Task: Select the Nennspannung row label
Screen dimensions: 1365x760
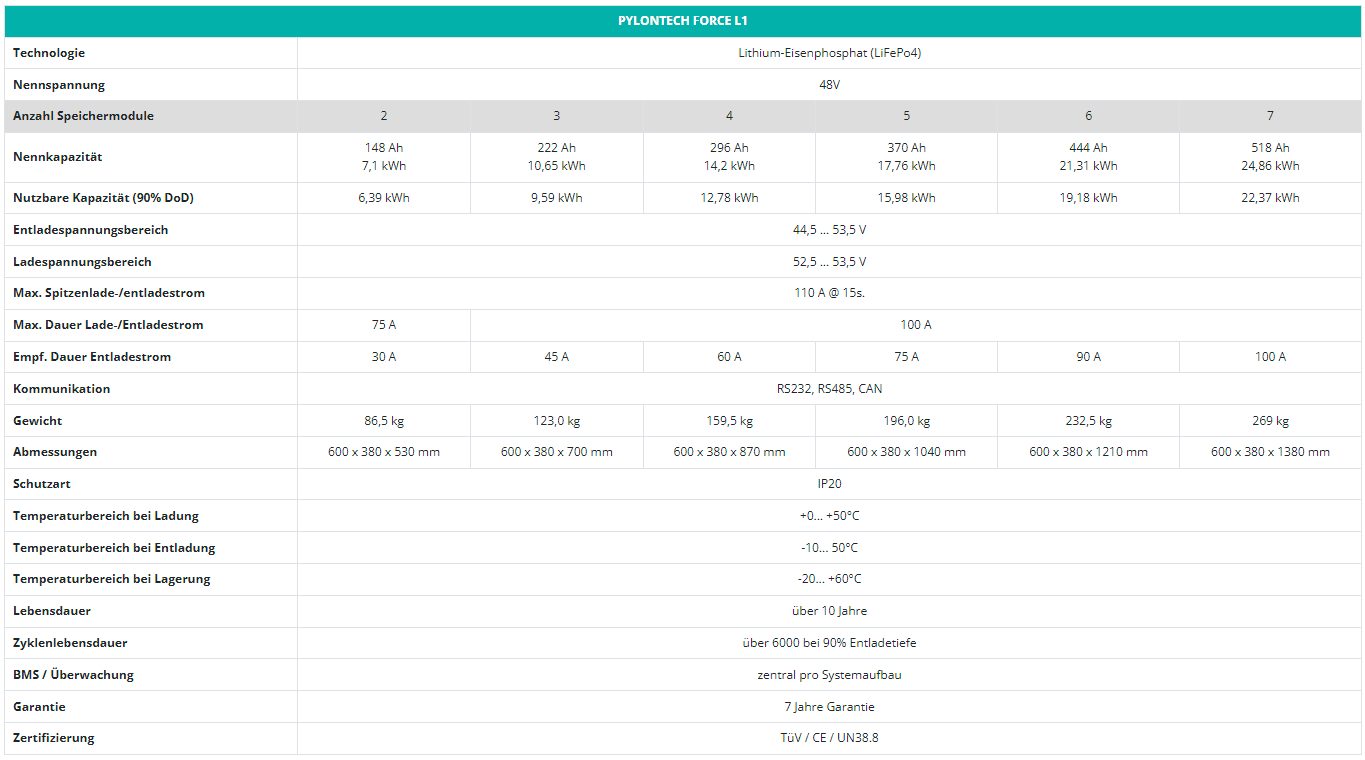Action: (59, 85)
